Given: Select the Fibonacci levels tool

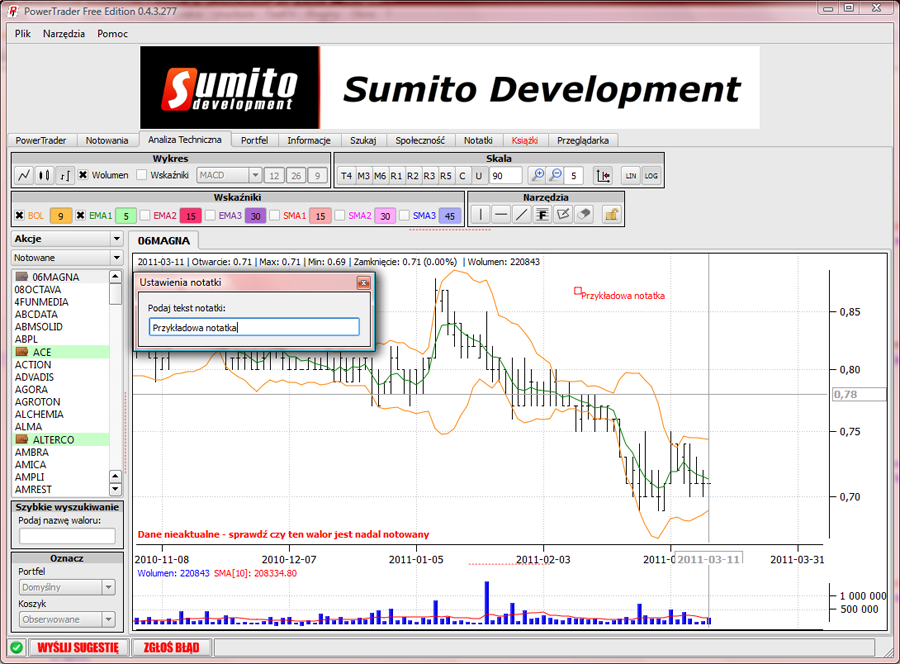Looking at the screenshot, I should coord(542,215).
